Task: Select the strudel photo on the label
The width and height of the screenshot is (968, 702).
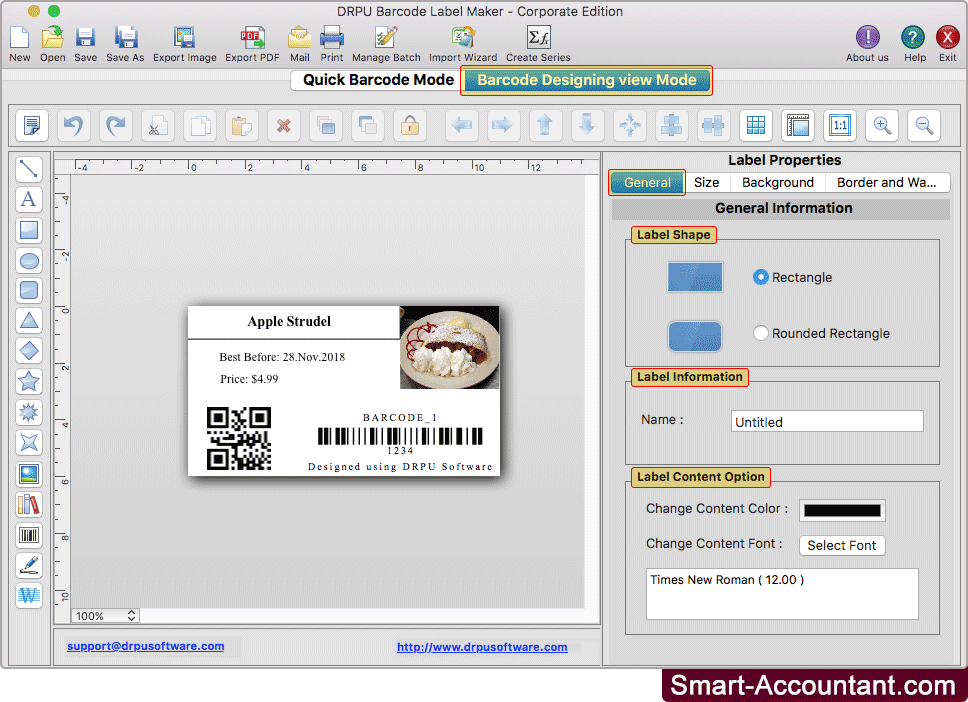Action: (449, 348)
